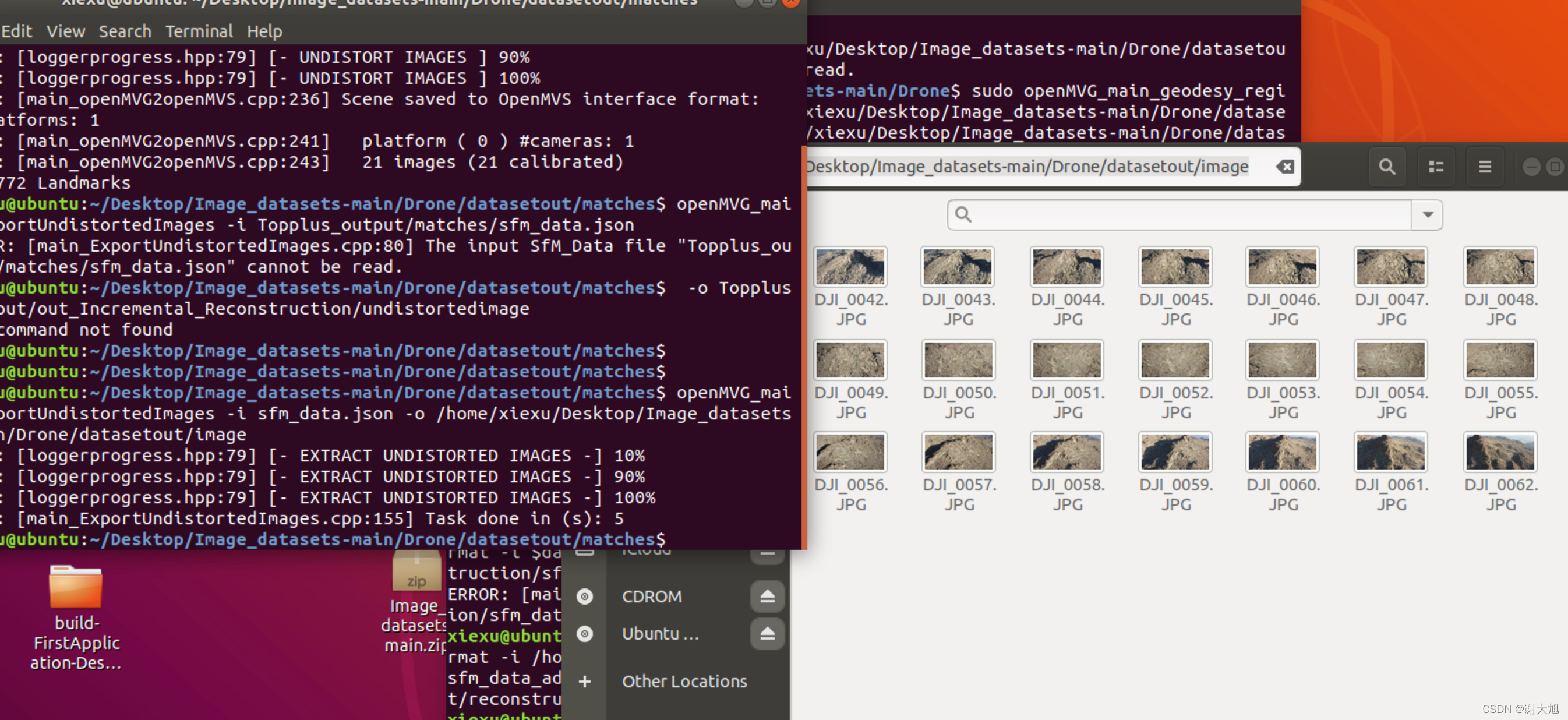The height and width of the screenshot is (720, 1568).
Task: Open the View menu in terminal
Action: point(66,31)
